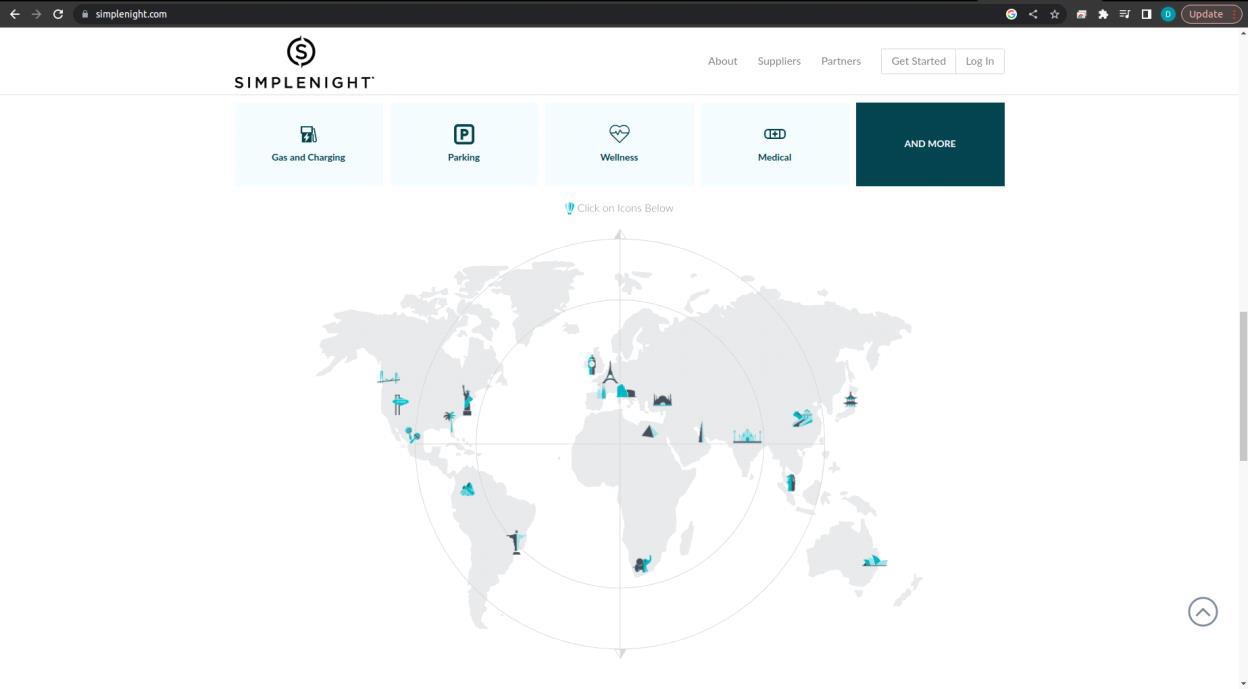
Task: Click the Golden Gate Bridge icon
Action: tap(388, 377)
